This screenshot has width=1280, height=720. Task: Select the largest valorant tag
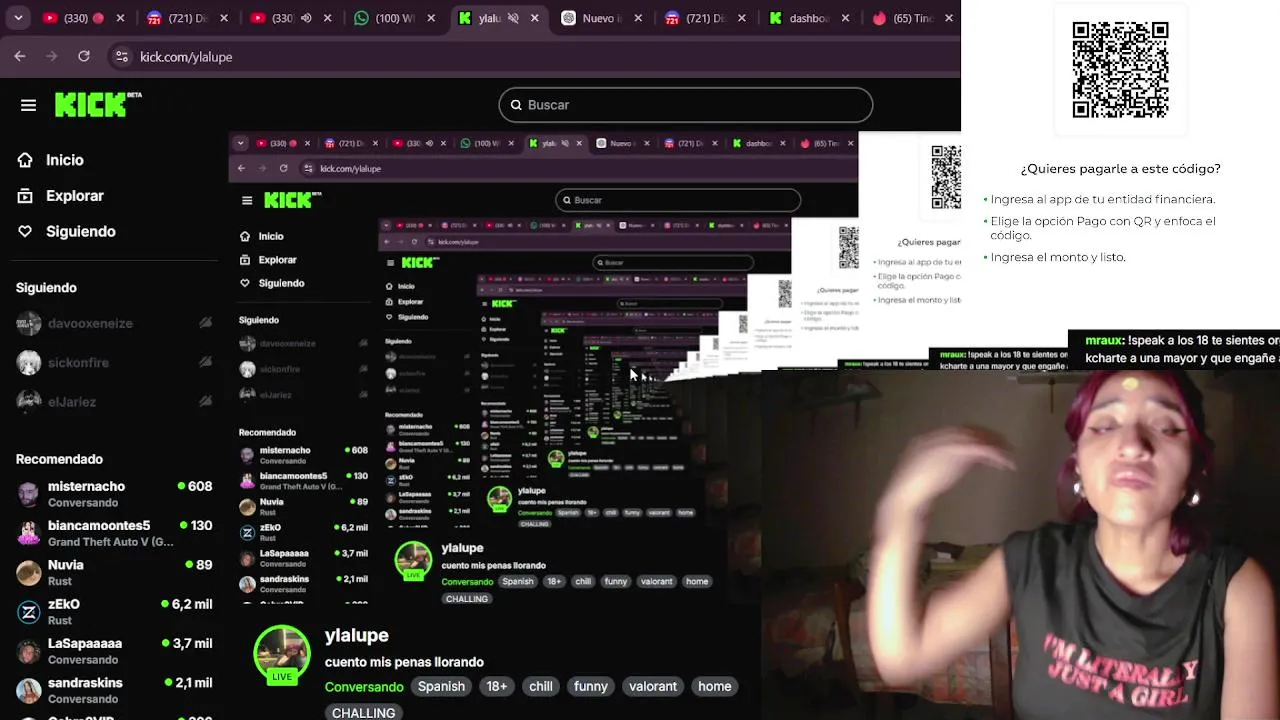(653, 686)
